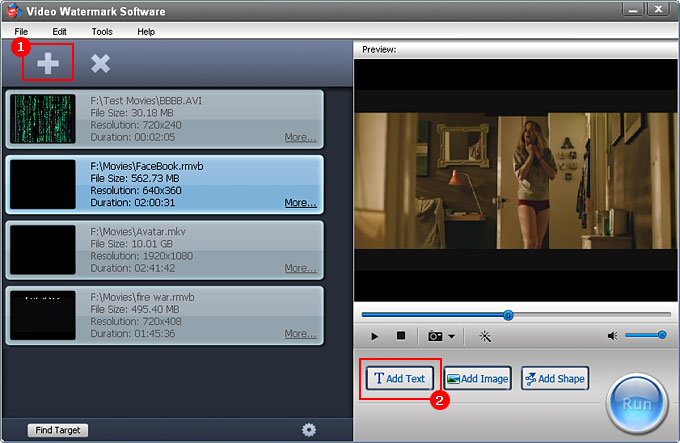Start processing with Run button
Image resolution: width=680 pixels, height=443 pixels.
(637, 403)
